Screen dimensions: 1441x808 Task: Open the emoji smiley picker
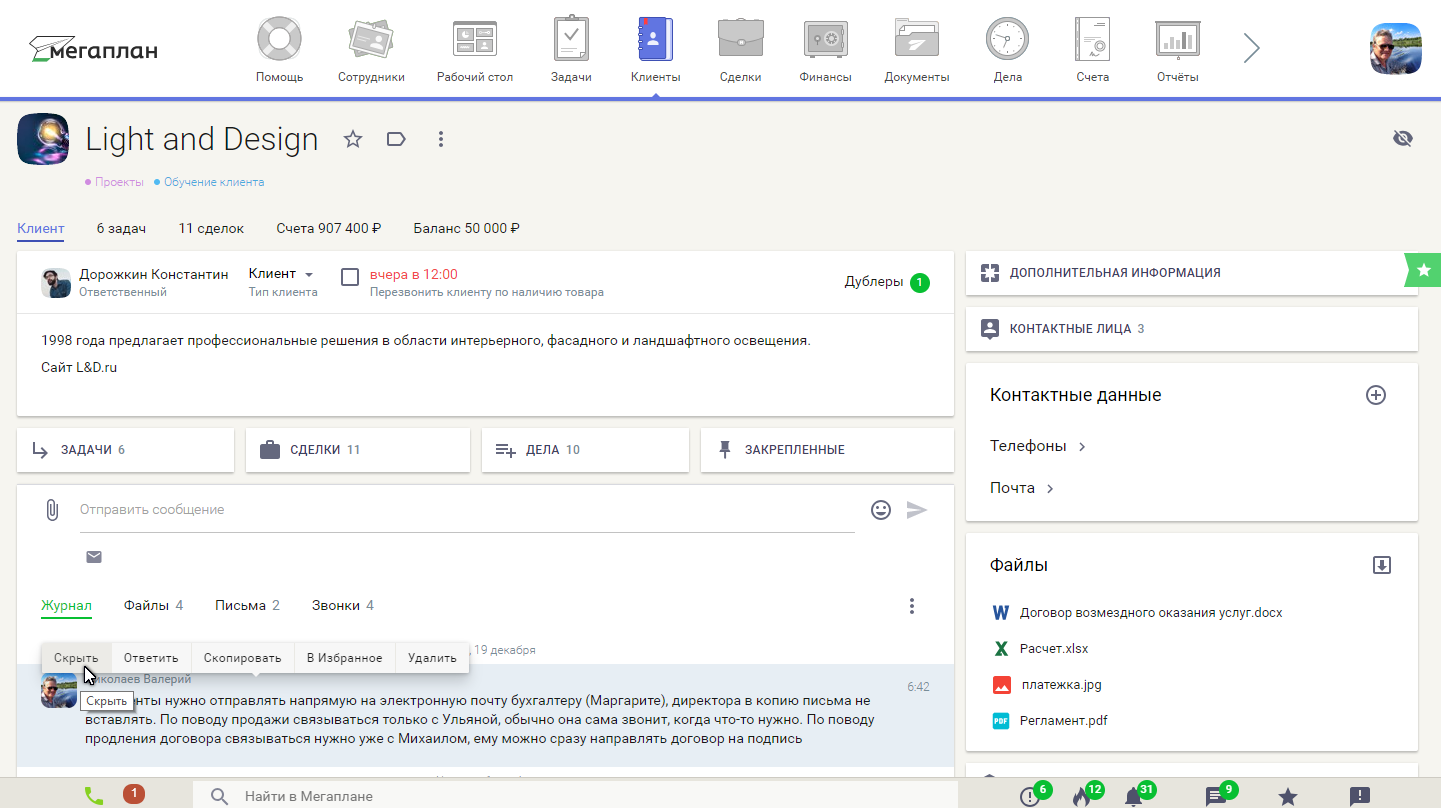(x=881, y=510)
